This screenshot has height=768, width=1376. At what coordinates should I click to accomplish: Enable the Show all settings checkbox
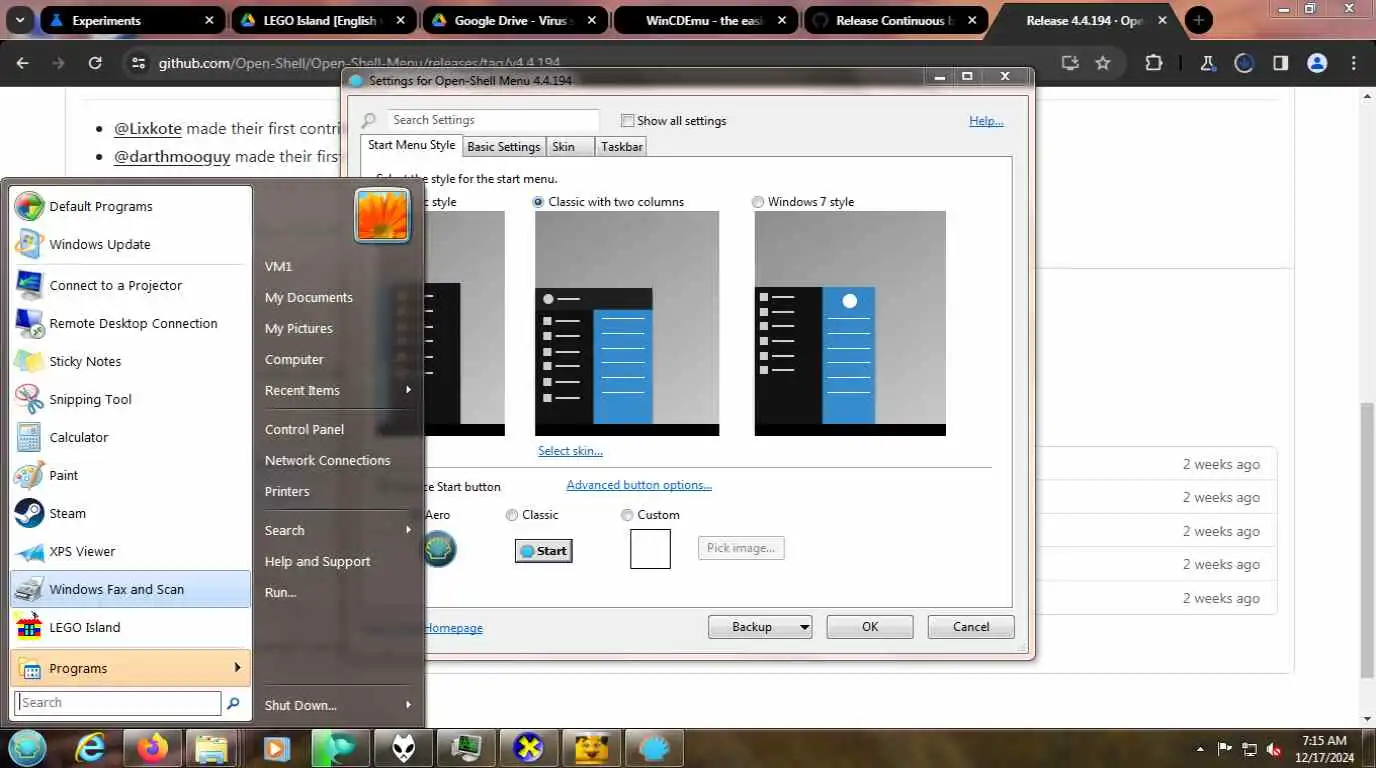[627, 120]
